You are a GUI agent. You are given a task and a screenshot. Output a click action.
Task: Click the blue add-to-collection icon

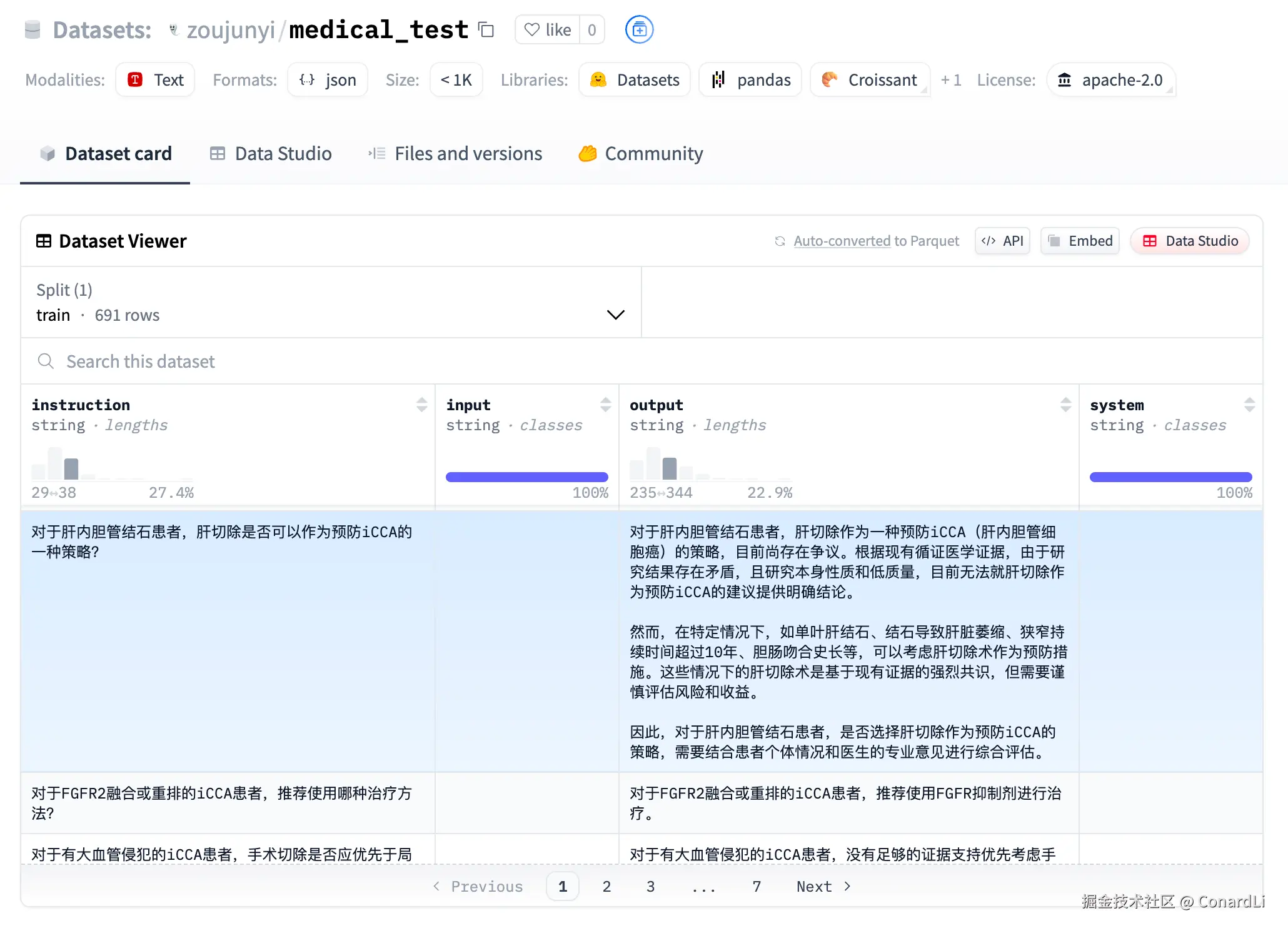[639, 29]
